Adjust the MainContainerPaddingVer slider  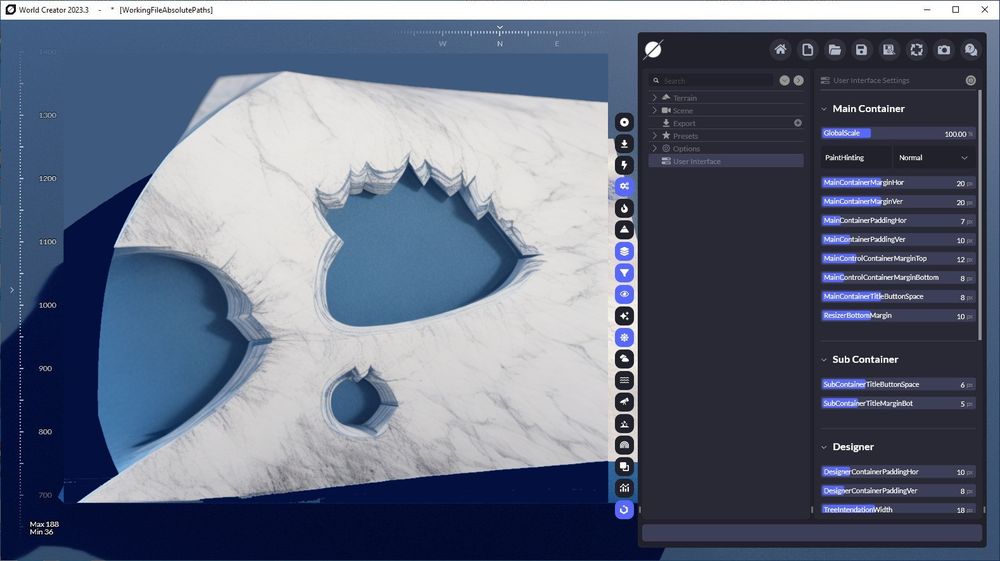pyautogui.click(x=898, y=240)
